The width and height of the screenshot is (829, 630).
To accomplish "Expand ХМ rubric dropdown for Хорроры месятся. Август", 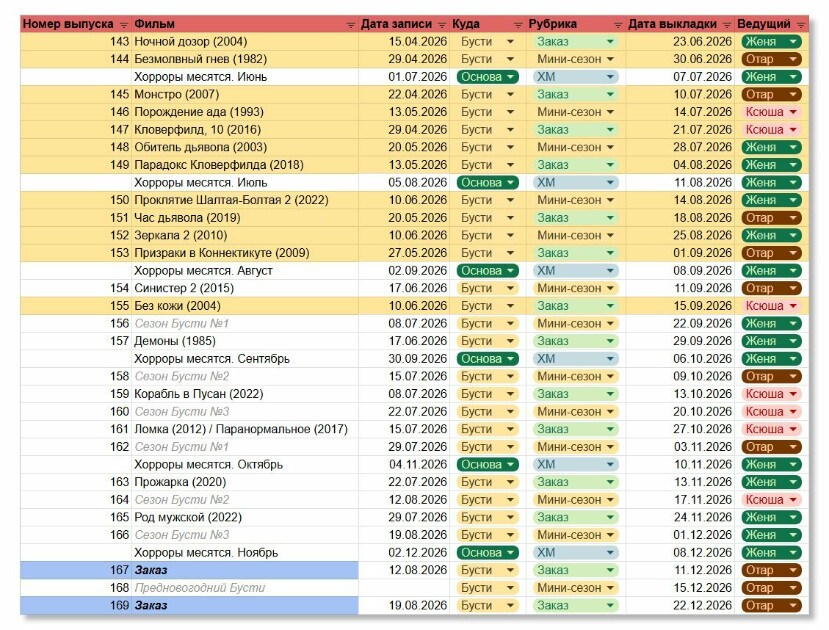I will [610, 271].
